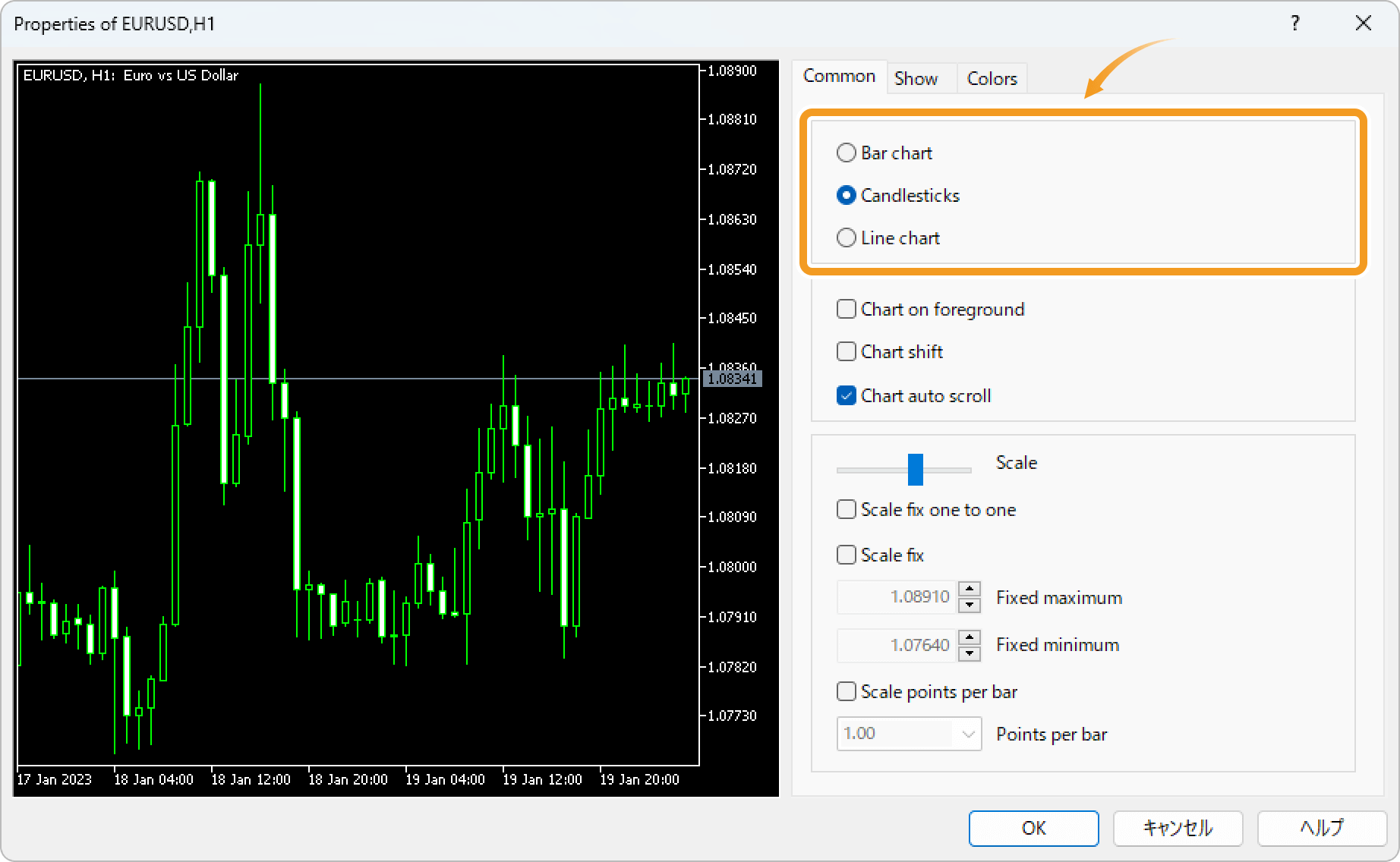Enable Scale fix one to one
Image resolution: width=1400 pixels, height=862 pixels.
tap(846, 509)
